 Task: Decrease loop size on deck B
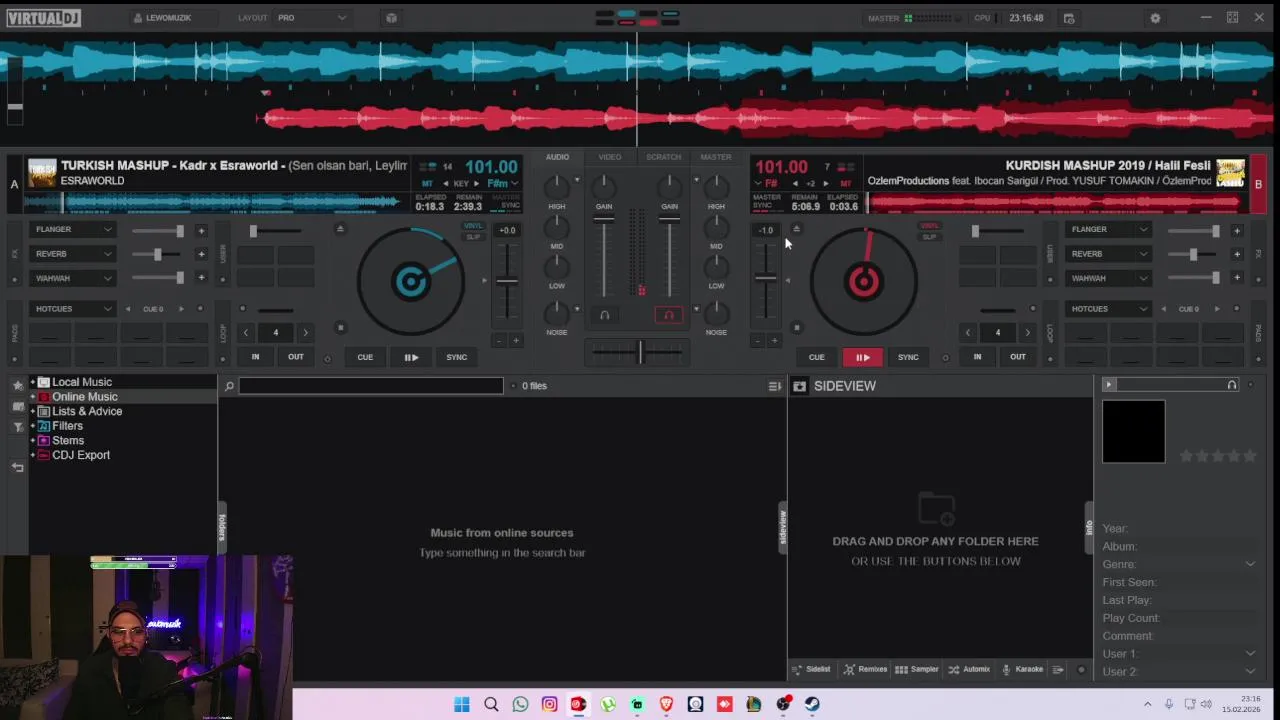[x=967, y=333]
